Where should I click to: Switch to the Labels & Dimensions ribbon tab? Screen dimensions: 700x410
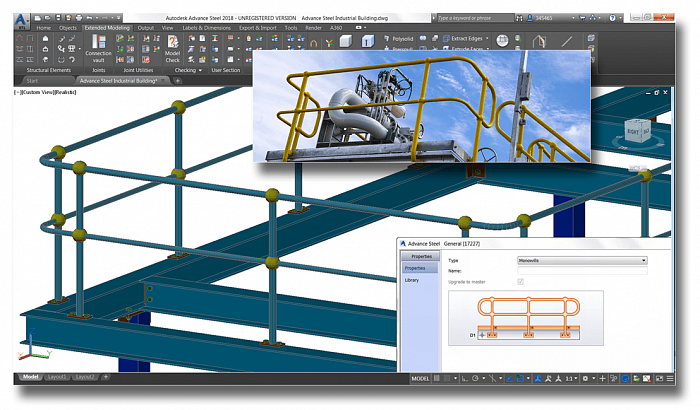[x=206, y=28]
